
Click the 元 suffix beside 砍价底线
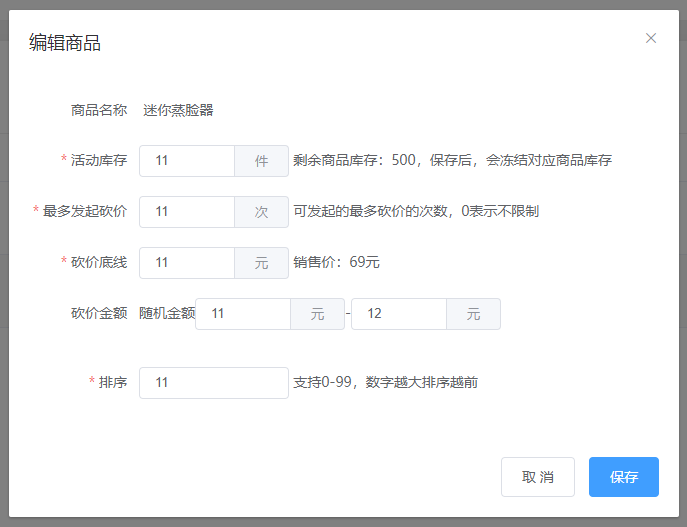262,263
